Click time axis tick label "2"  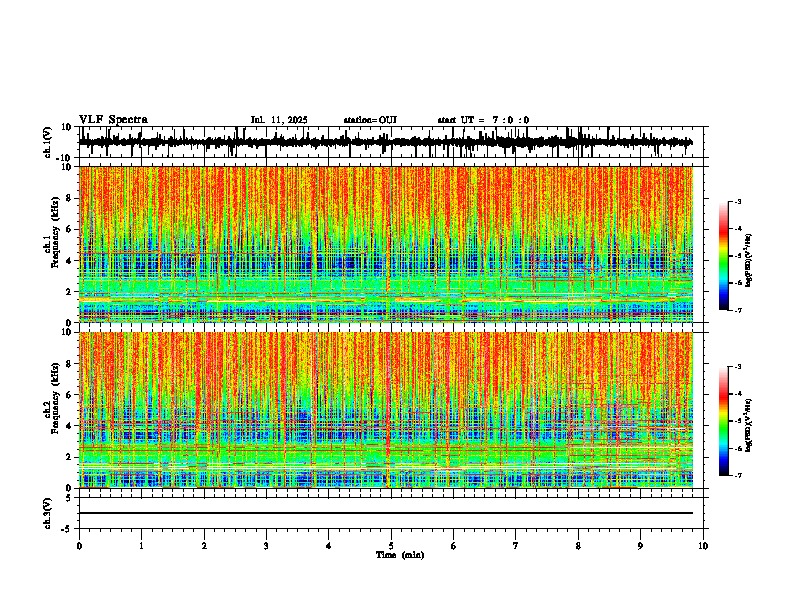pos(204,546)
